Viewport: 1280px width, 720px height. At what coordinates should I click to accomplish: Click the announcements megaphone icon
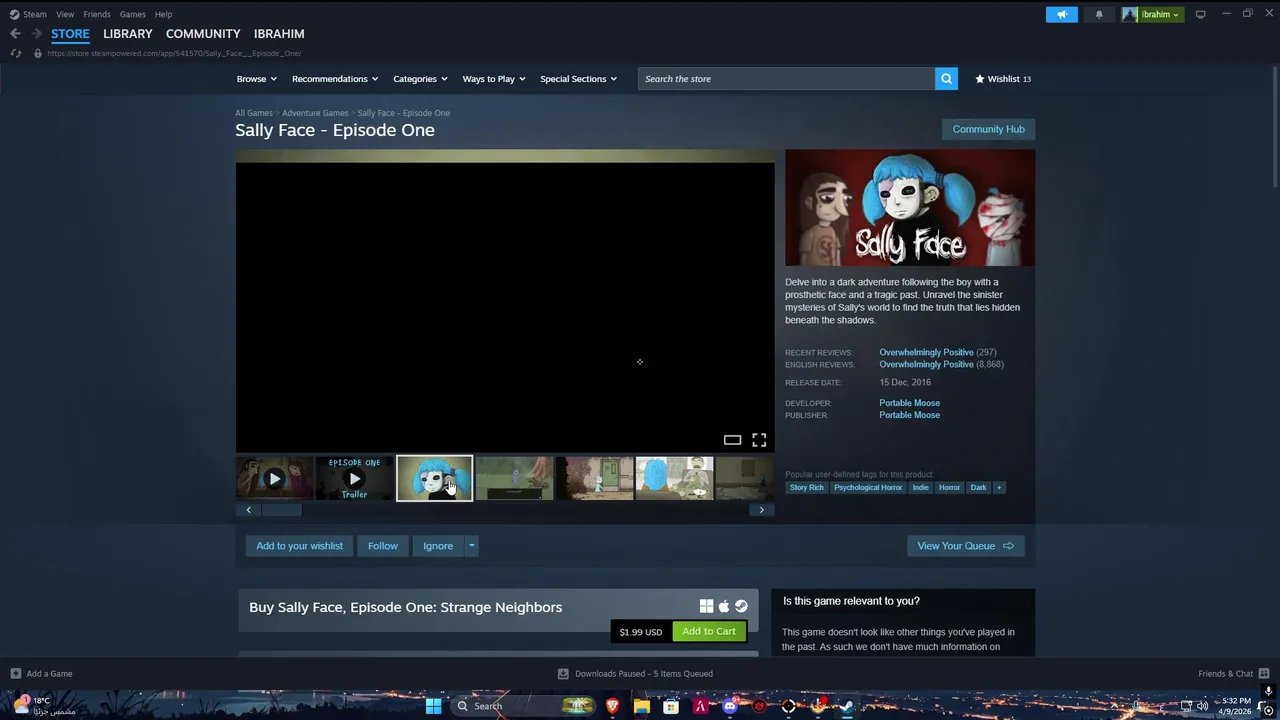click(x=1061, y=14)
